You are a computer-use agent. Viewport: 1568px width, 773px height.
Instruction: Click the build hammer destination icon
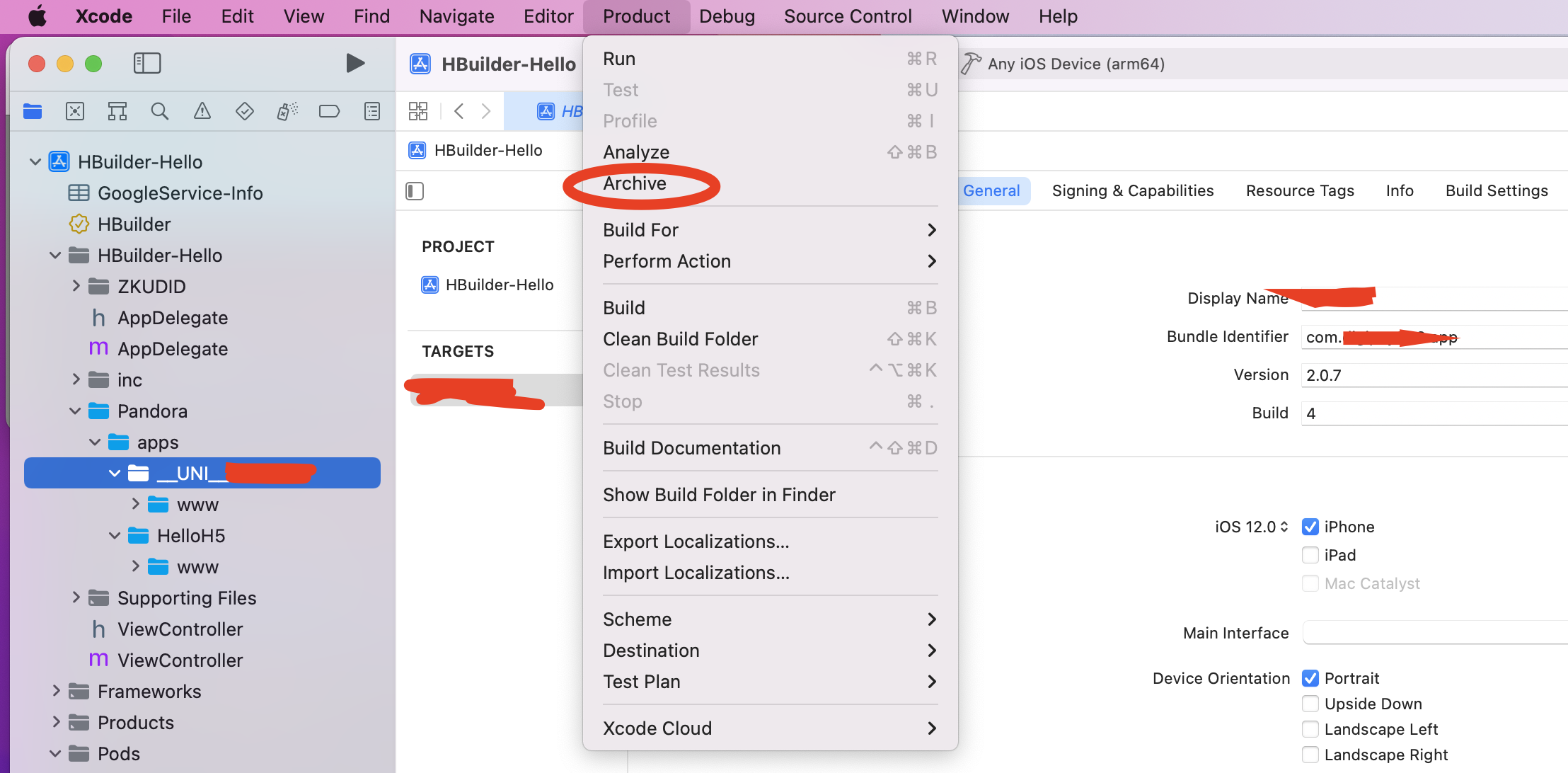(x=971, y=64)
